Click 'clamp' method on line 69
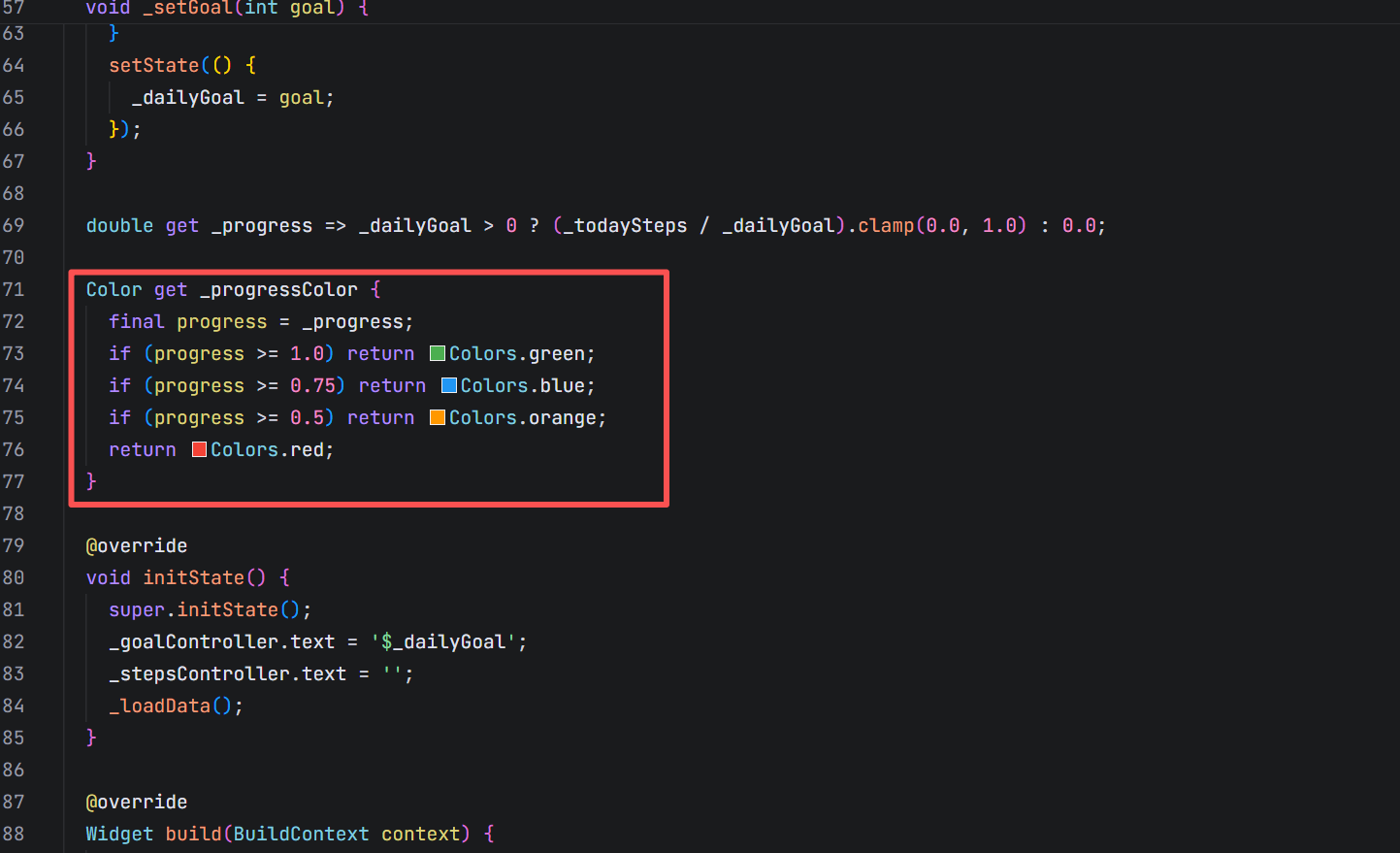This screenshot has height=853, width=1400. point(886,225)
